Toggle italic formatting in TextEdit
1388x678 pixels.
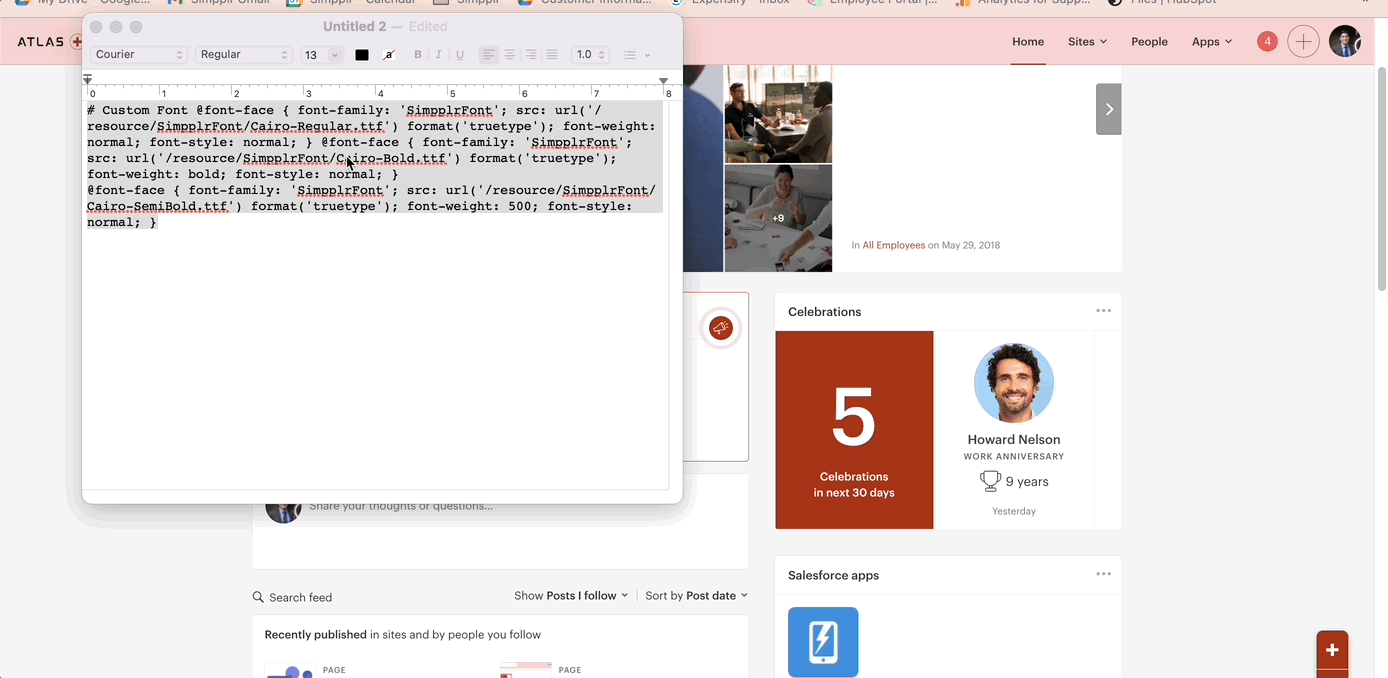(438, 55)
